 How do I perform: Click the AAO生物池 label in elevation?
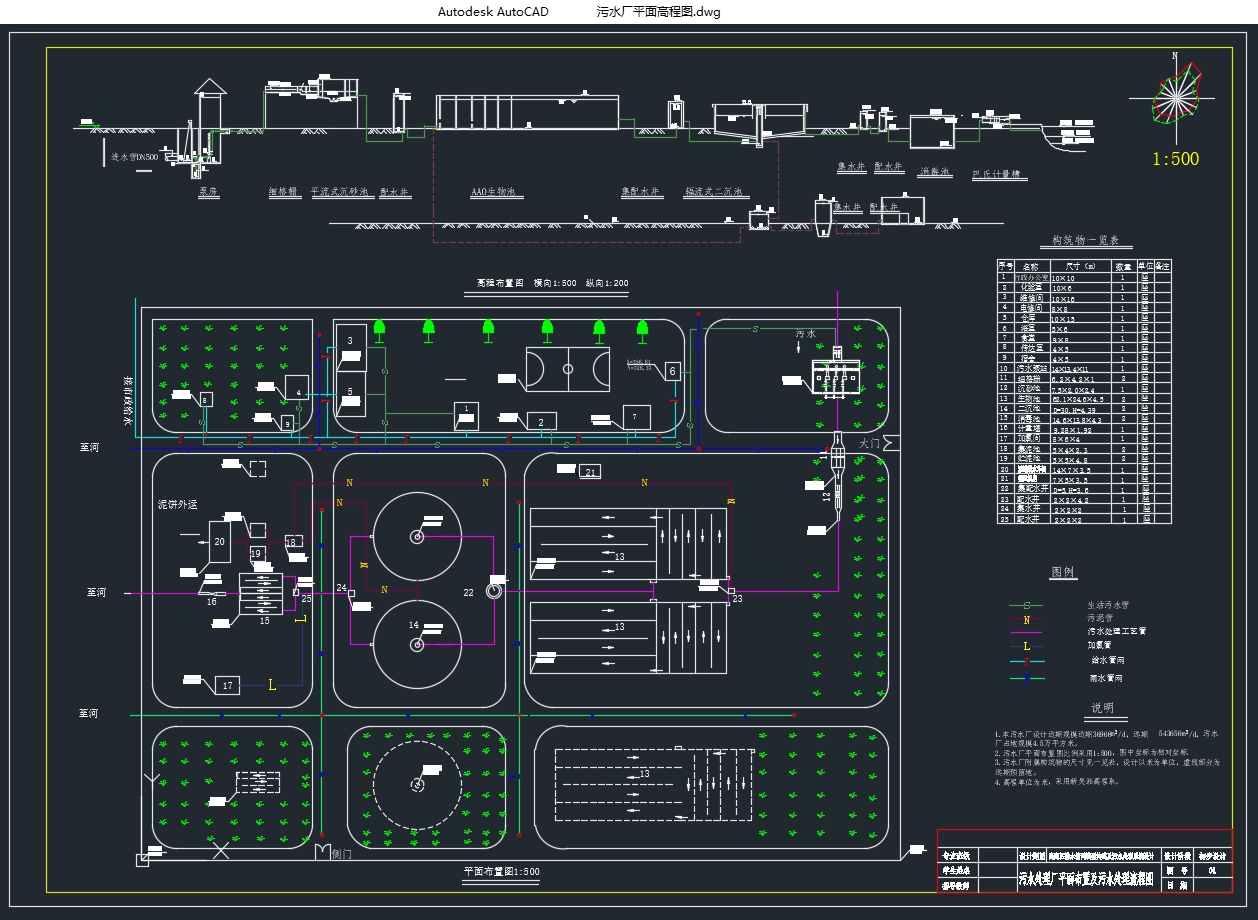pos(492,192)
